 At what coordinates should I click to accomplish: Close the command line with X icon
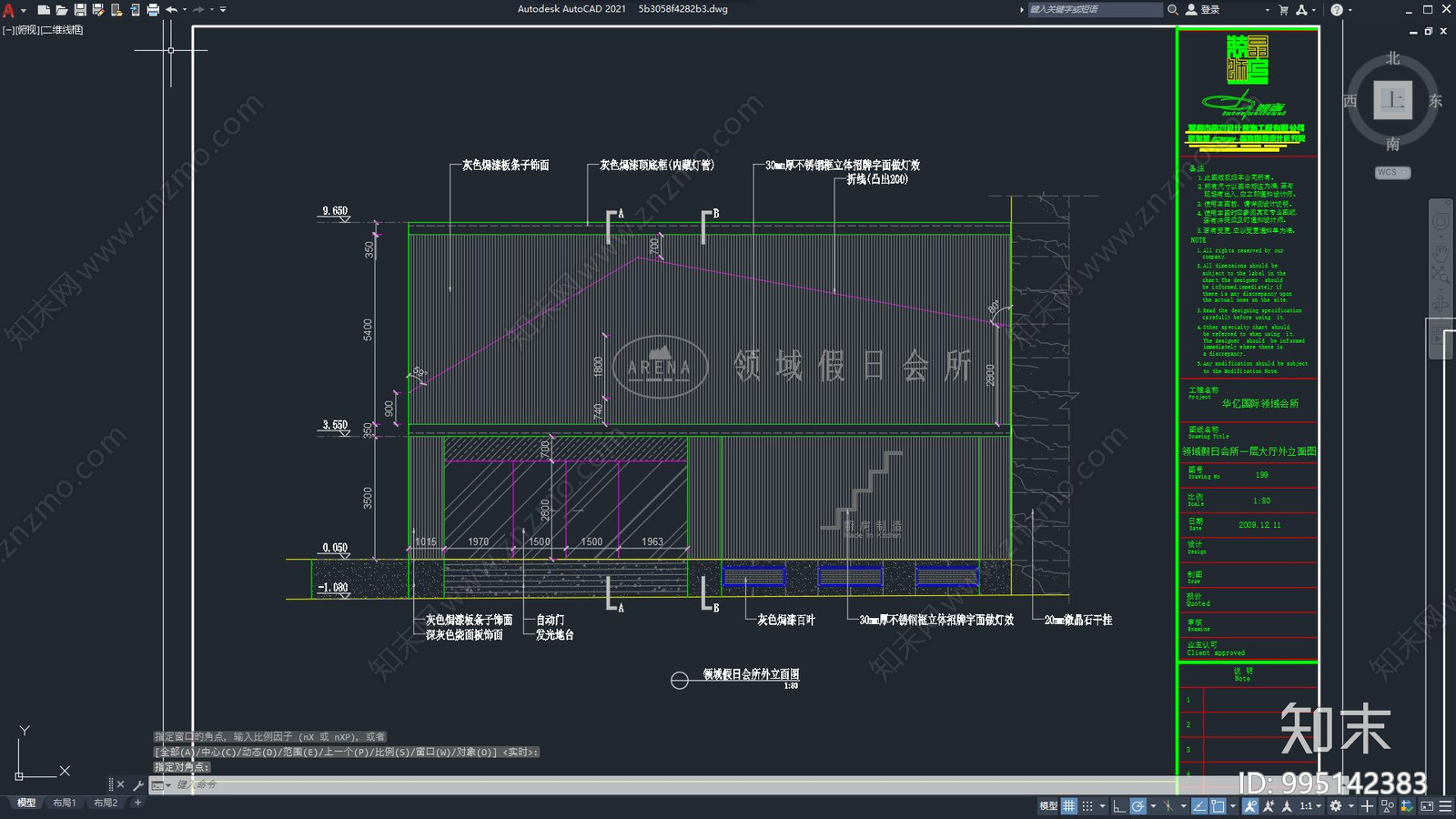click(x=120, y=784)
